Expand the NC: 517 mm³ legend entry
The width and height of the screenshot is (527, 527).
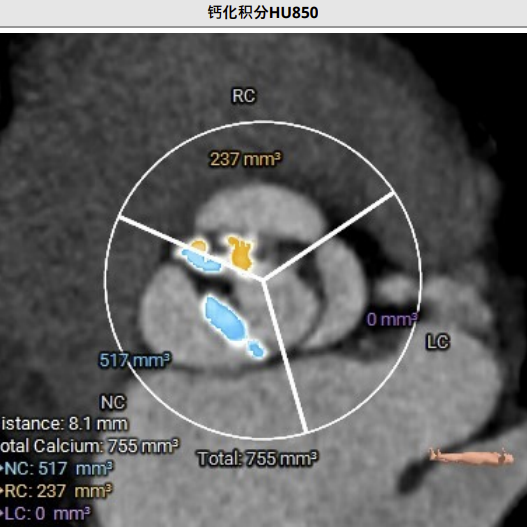click(x=57, y=469)
